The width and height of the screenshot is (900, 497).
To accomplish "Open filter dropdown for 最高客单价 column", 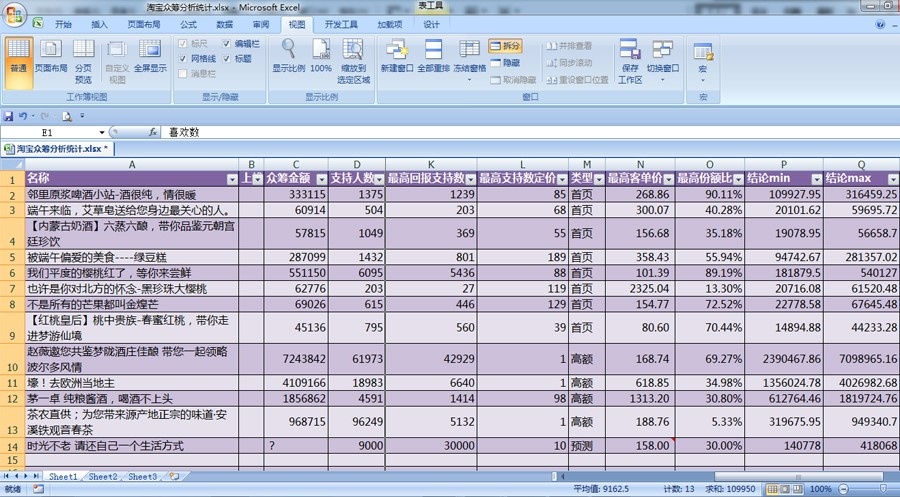I will [669, 180].
